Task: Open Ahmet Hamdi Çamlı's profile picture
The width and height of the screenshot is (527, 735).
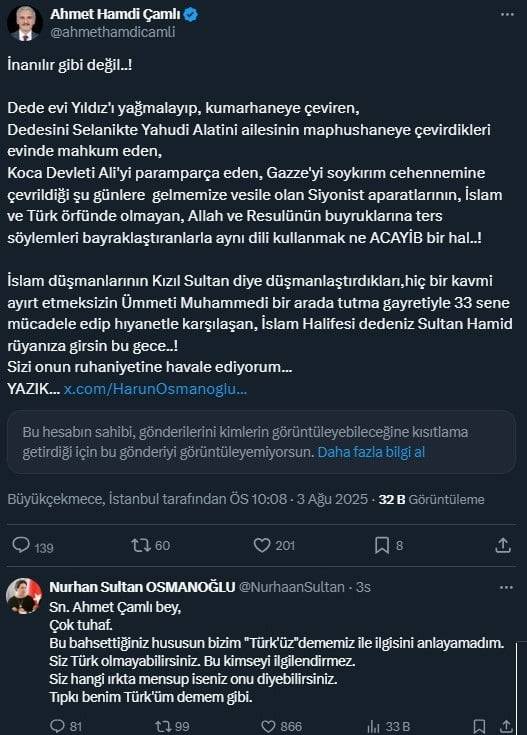Action: pos(24,24)
